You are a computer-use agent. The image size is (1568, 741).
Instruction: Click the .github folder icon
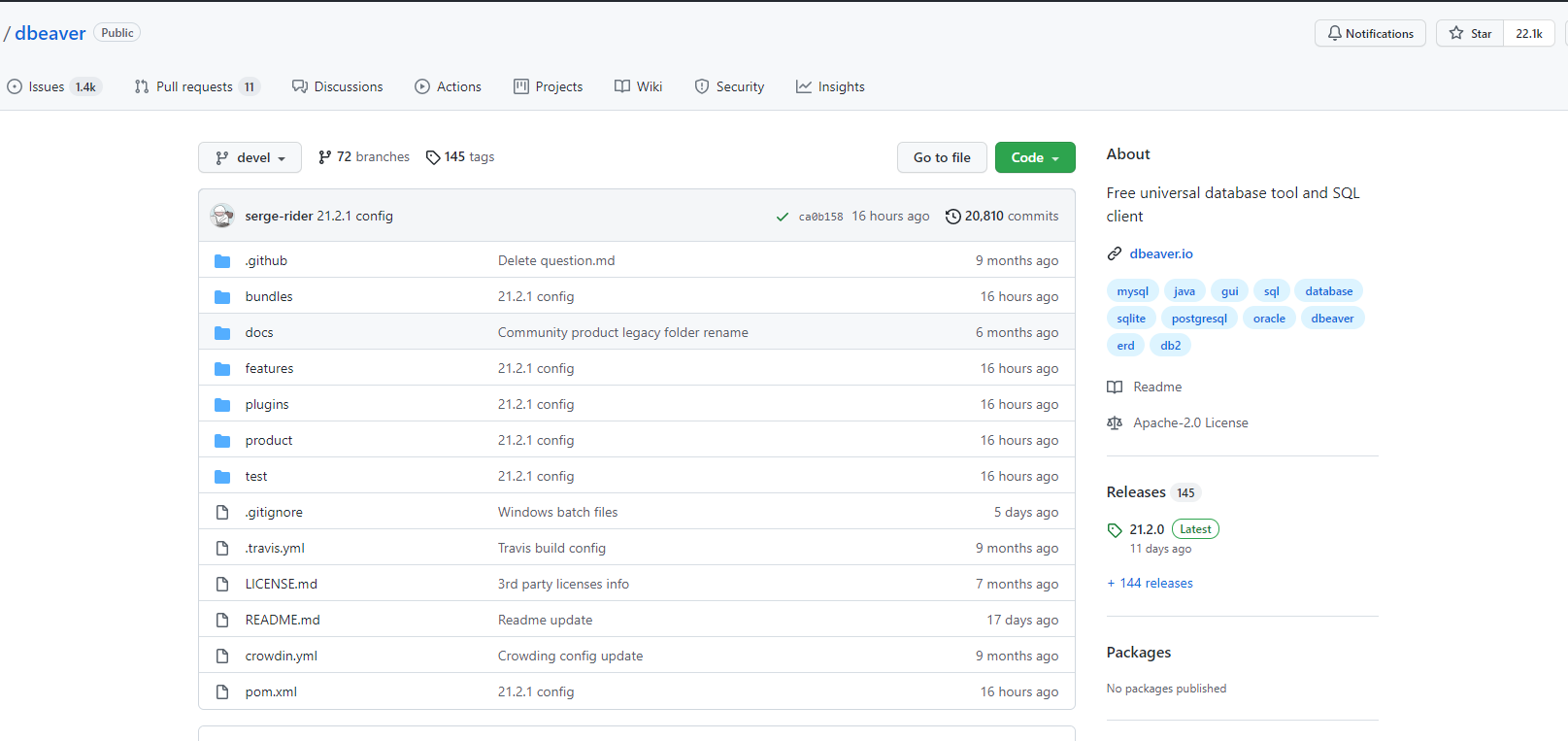222,261
